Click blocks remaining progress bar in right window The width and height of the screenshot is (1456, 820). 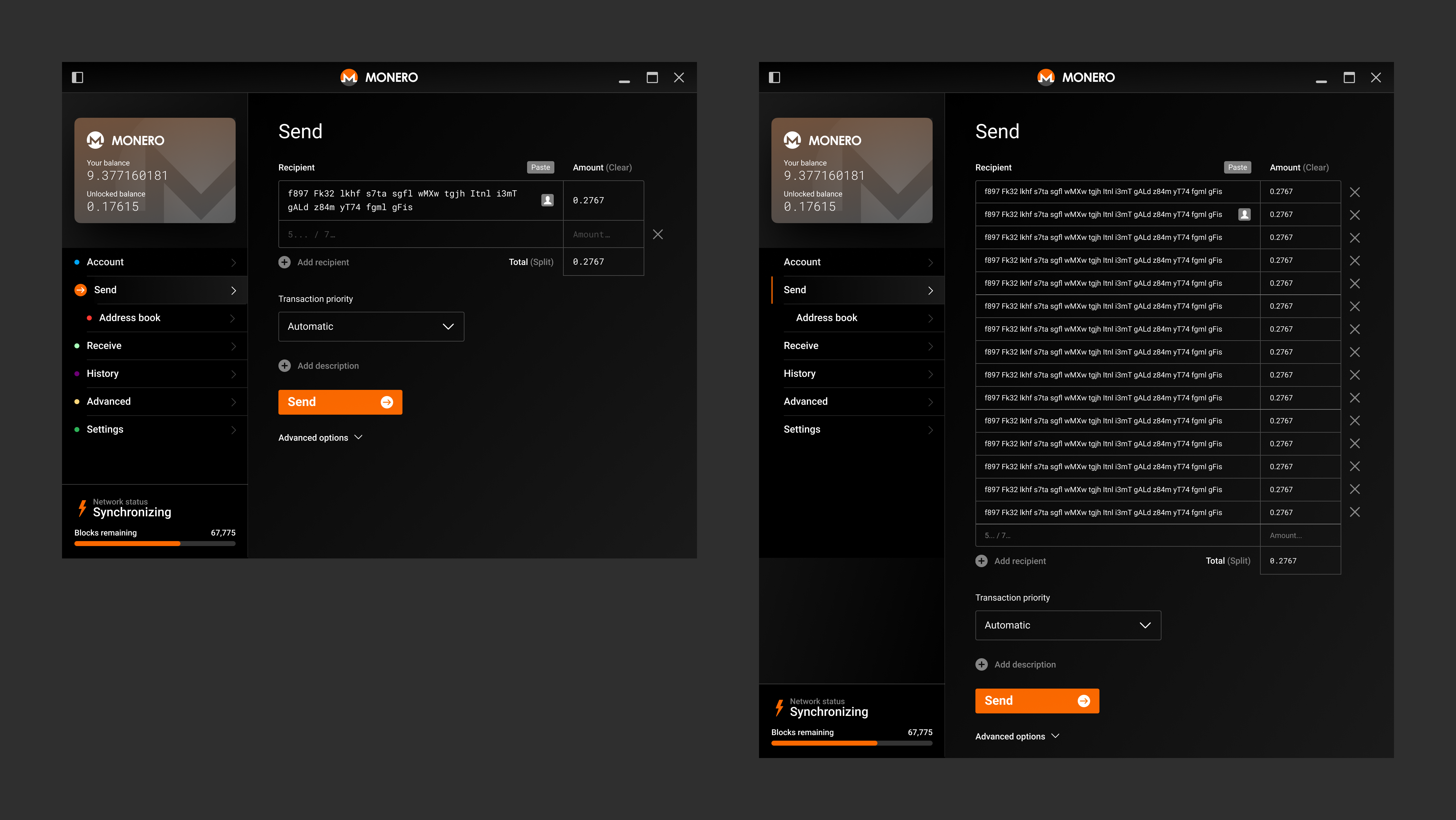click(852, 743)
